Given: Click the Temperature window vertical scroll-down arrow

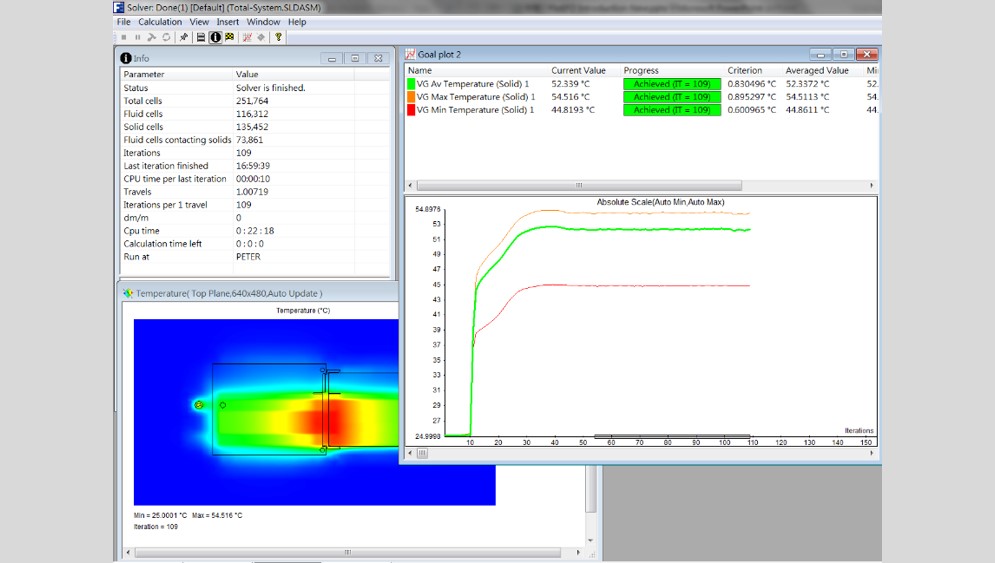Looking at the screenshot, I should click(591, 541).
